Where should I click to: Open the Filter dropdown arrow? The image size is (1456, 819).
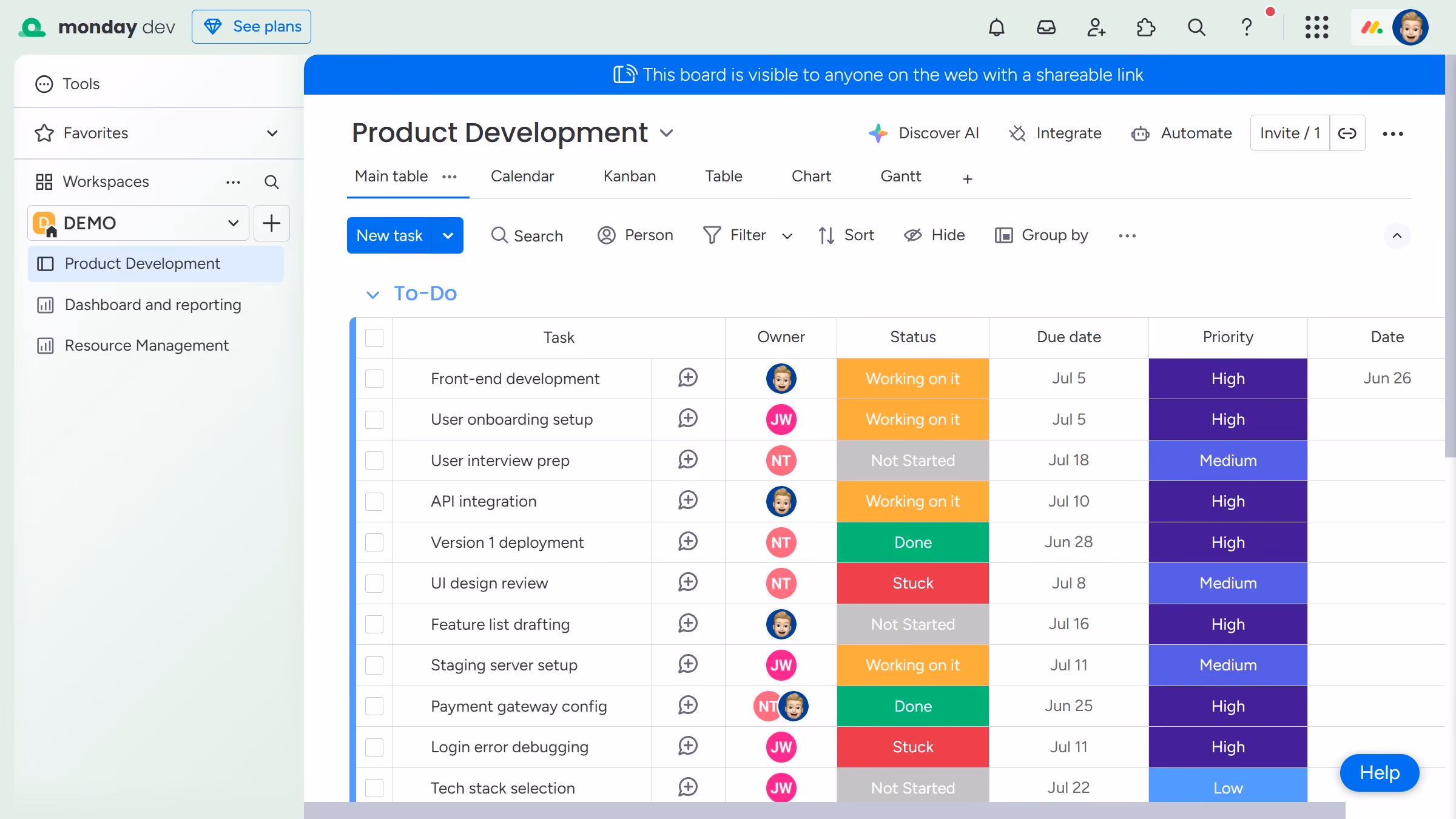[x=787, y=236]
